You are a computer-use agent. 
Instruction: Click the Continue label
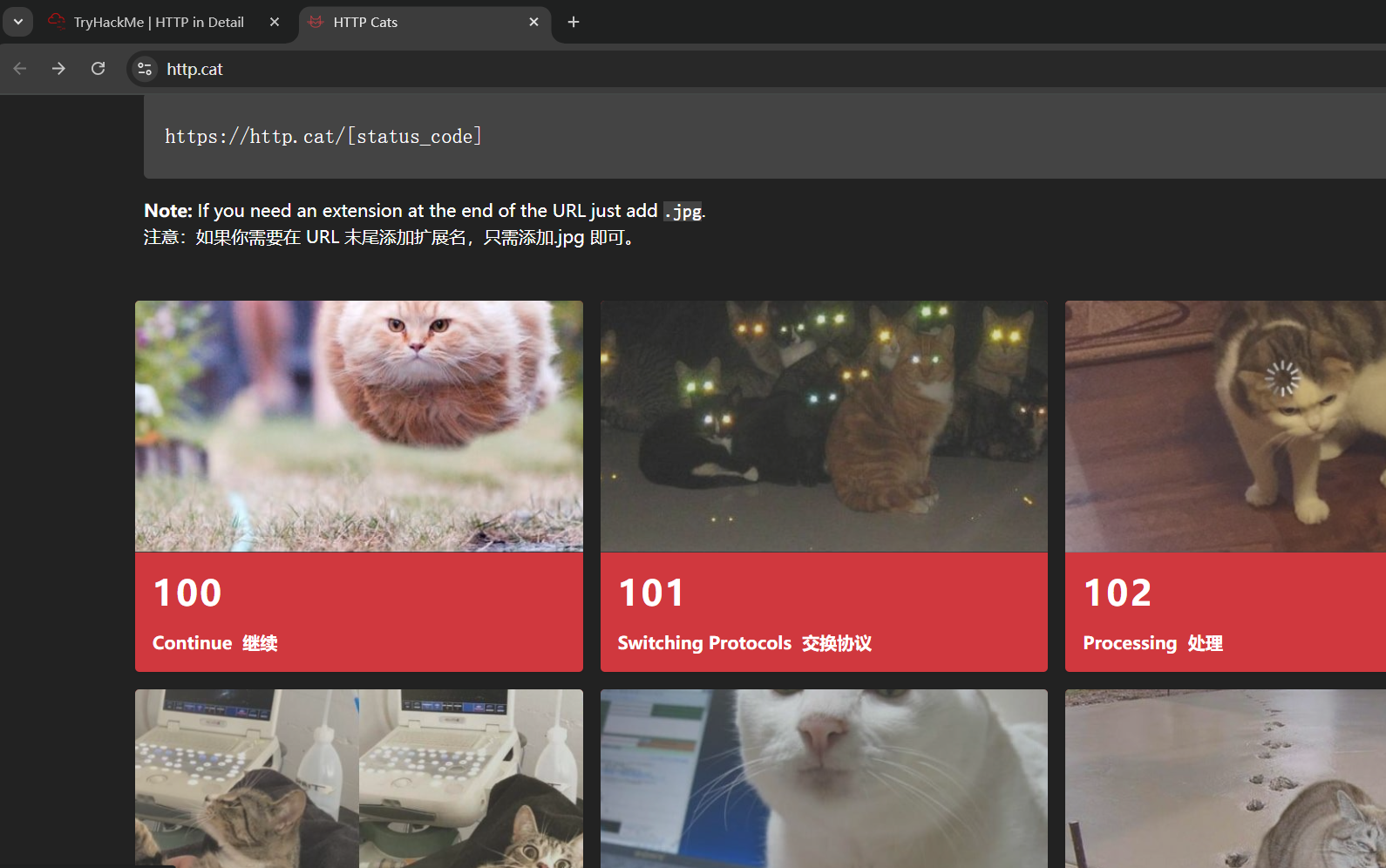tap(192, 643)
